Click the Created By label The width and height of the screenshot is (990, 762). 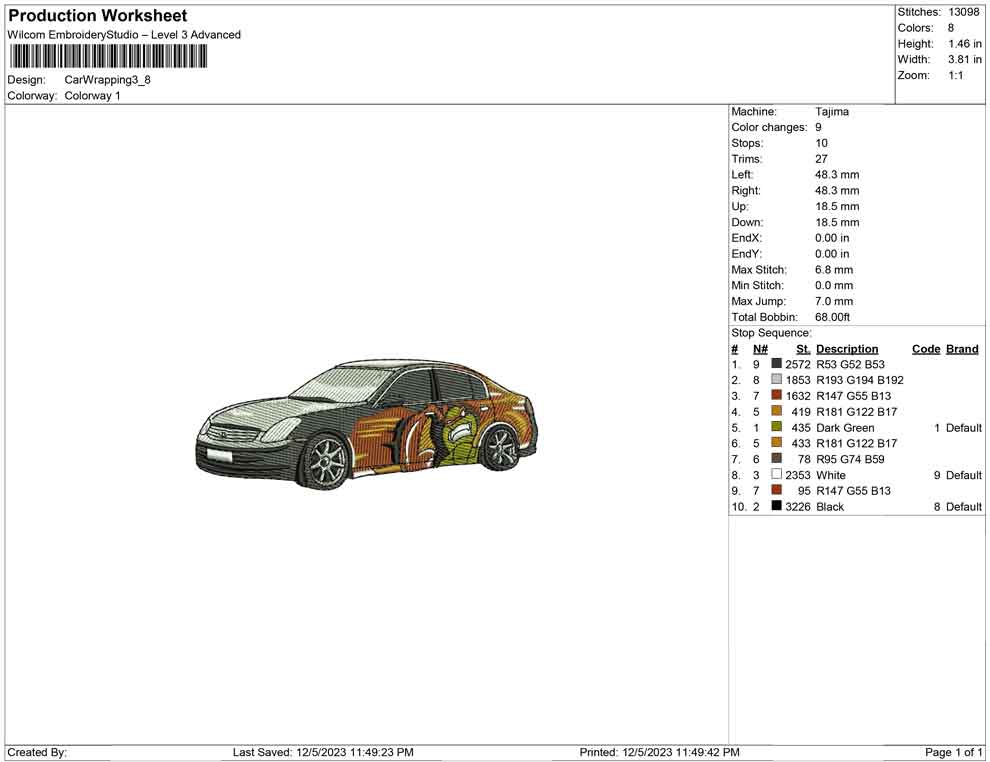[x=37, y=752]
